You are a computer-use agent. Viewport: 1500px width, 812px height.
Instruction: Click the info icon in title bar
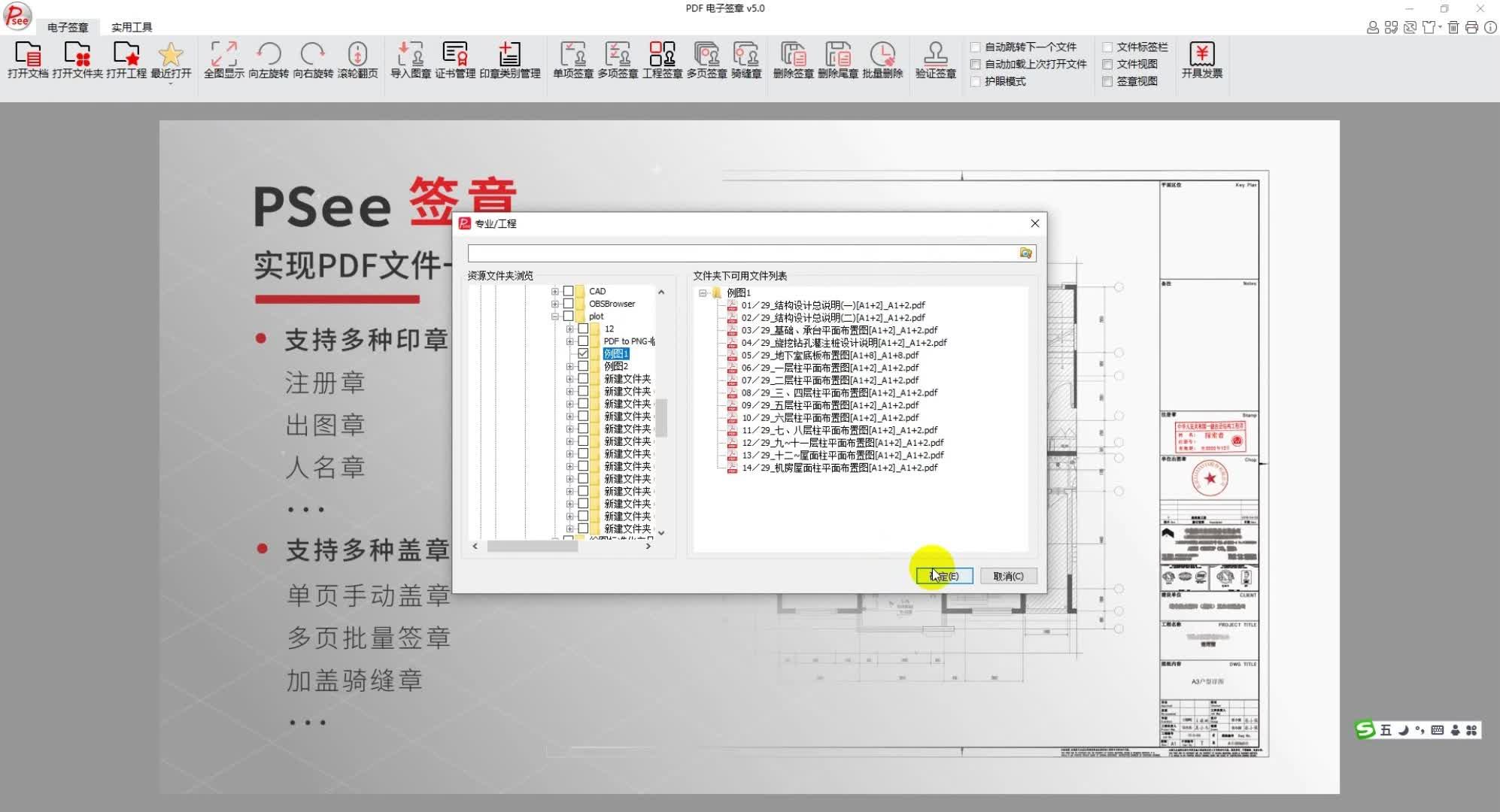click(1489, 28)
